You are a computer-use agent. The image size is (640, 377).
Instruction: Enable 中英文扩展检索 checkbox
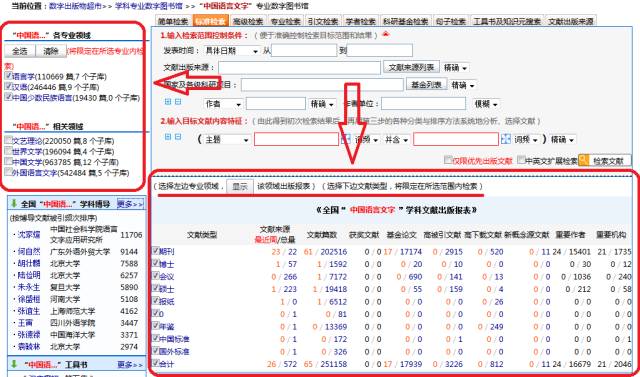tap(521, 160)
